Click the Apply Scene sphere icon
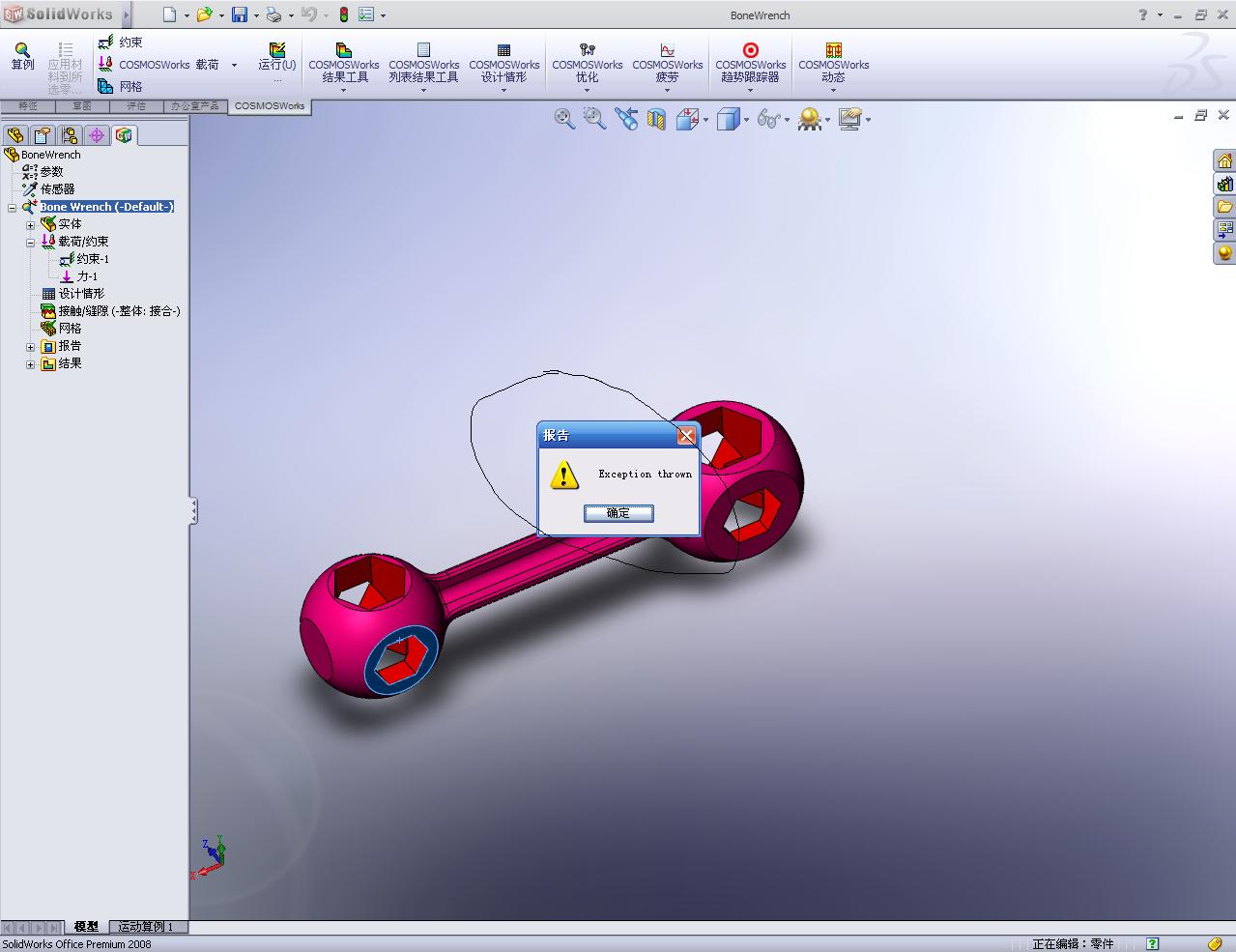The height and width of the screenshot is (952, 1236). click(810, 119)
